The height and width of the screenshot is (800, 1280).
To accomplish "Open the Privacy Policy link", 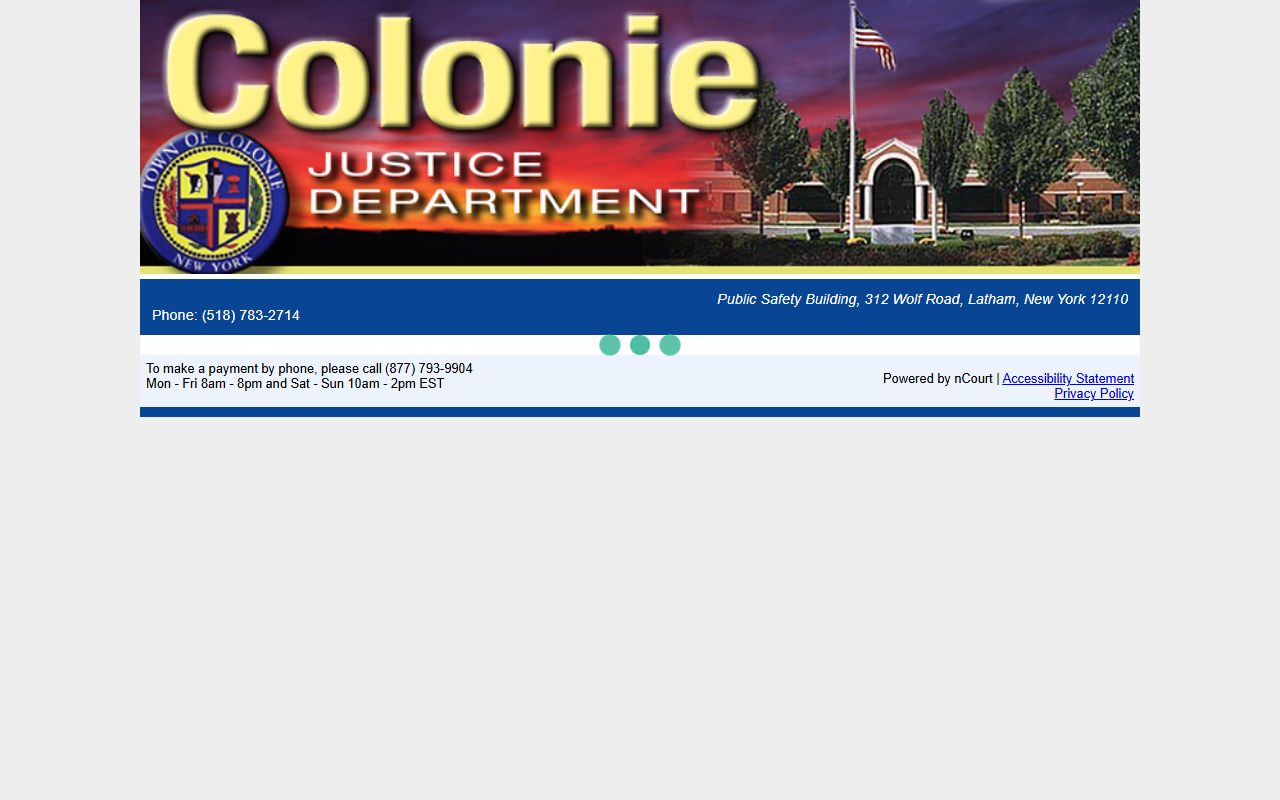I will tap(1094, 394).
